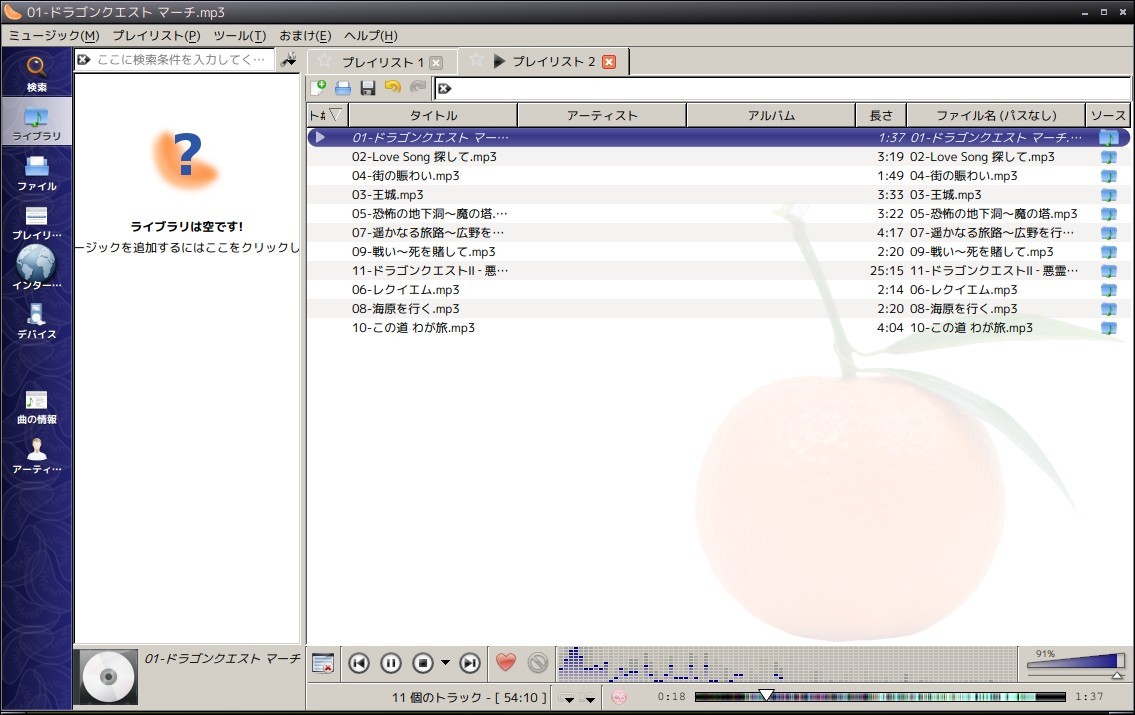1135x715 pixels.
Task: Click the album cover disc thumbnail
Action: tap(109, 677)
